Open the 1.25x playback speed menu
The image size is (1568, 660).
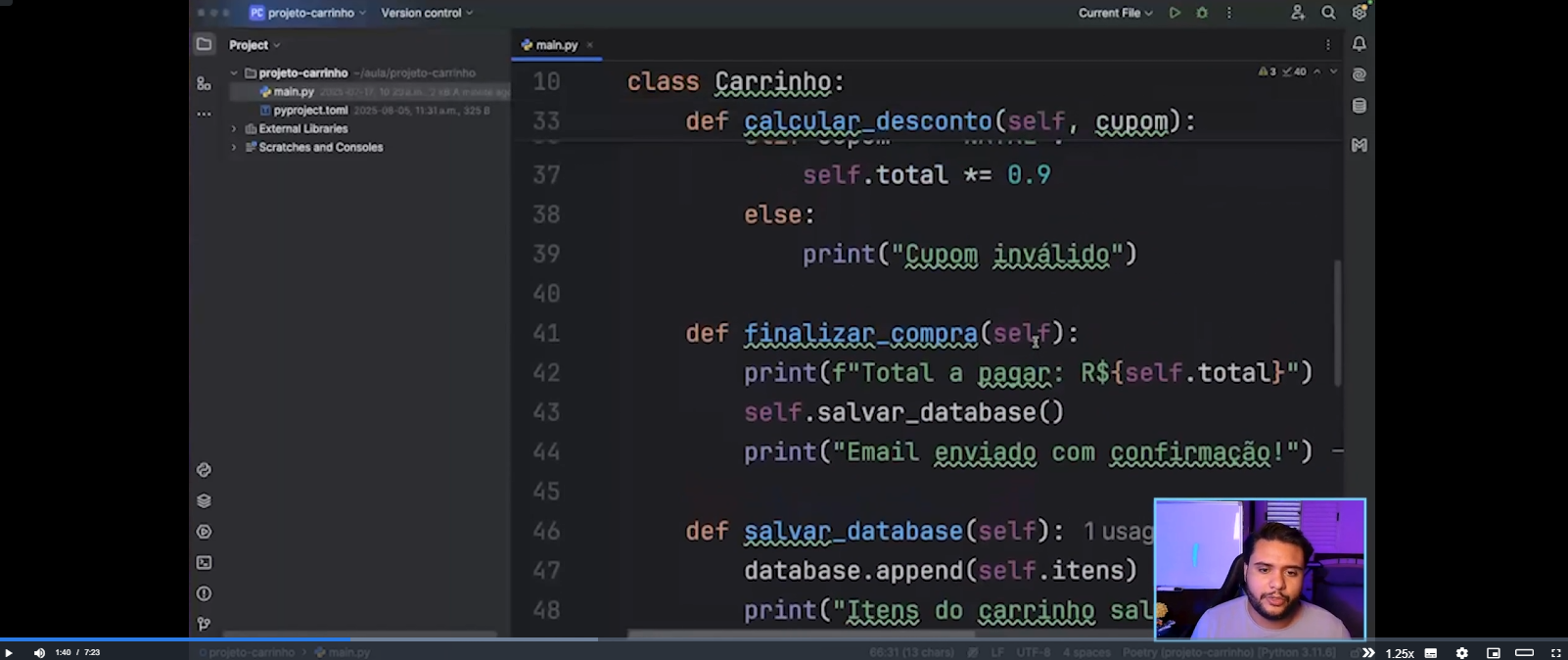[1400, 653]
